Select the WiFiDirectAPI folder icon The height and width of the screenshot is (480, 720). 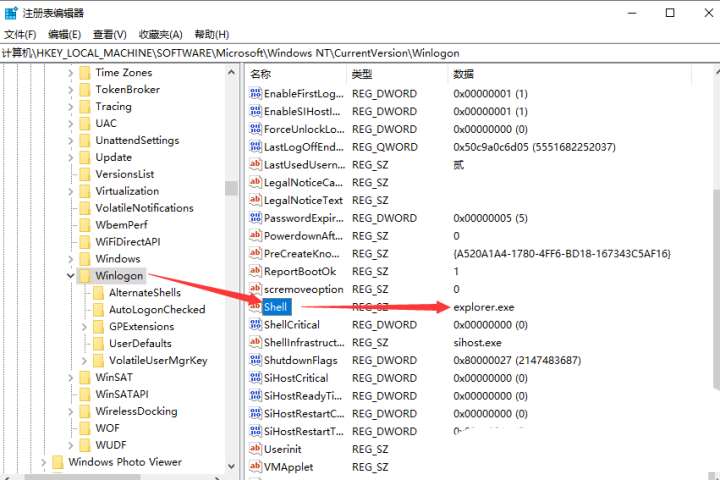[x=85, y=242]
